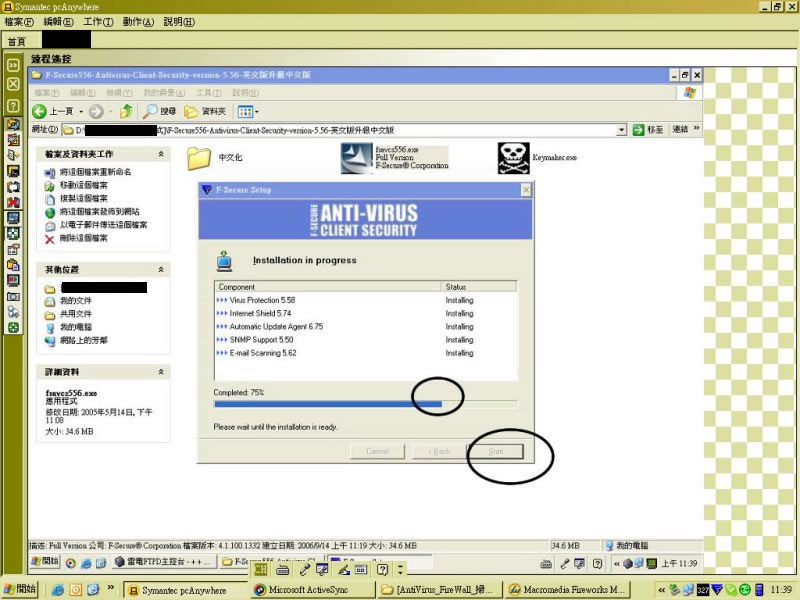Image resolution: width=800 pixels, height=600 pixels.
Task: Switch to the 首頁 tab
Action: pos(17,42)
